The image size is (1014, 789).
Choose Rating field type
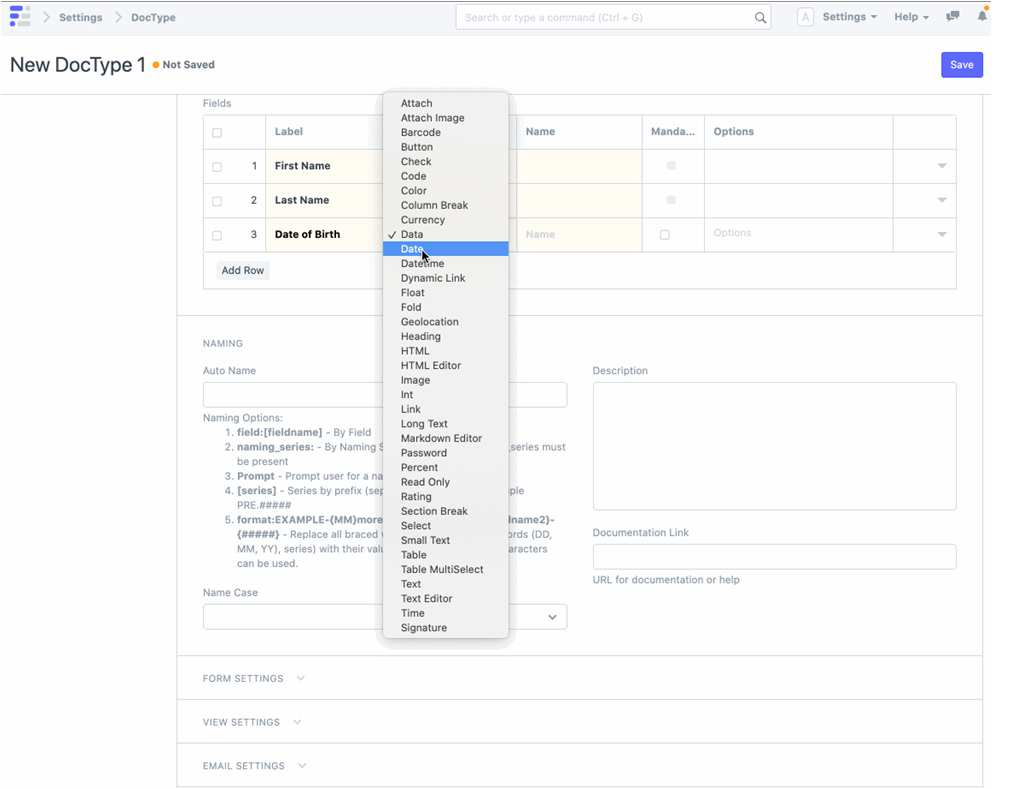point(446,497)
